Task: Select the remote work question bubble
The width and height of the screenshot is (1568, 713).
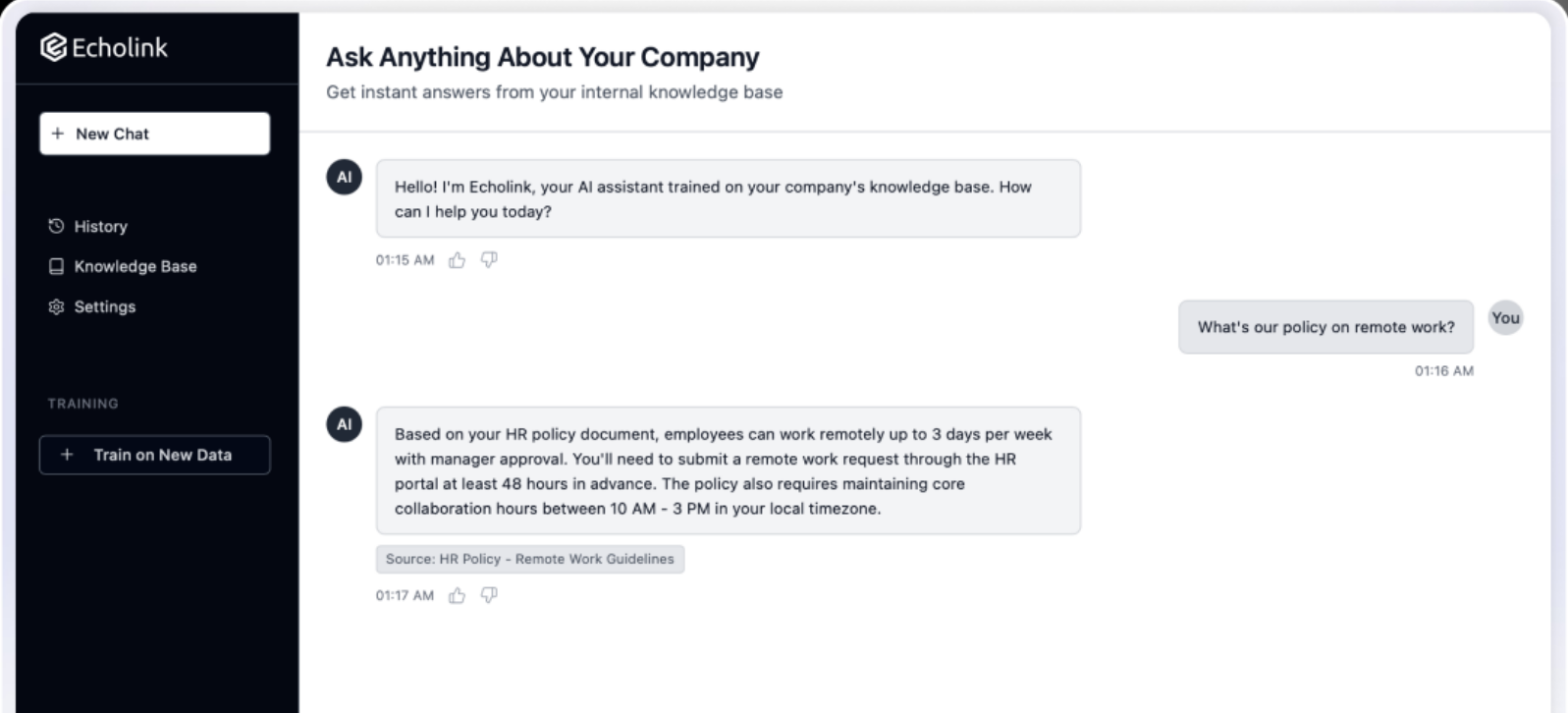Action: tap(1325, 327)
